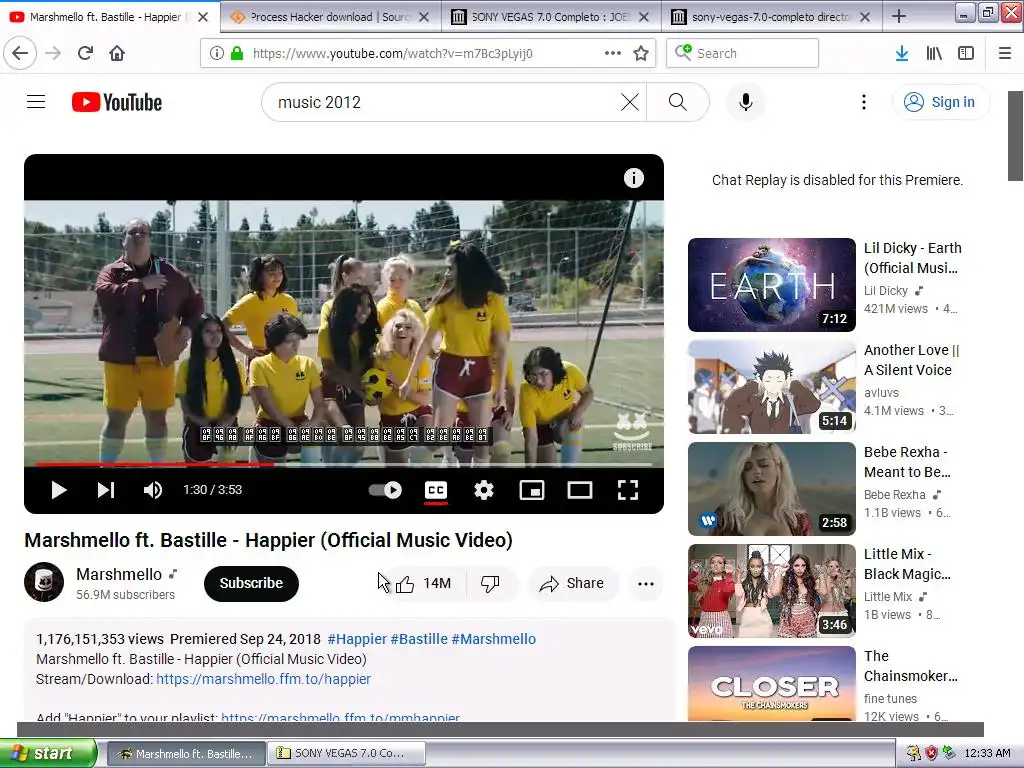Viewport: 1024px width, 768px height.
Task: Click the #Marshmello hashtag
Action: tap(494, 639)
